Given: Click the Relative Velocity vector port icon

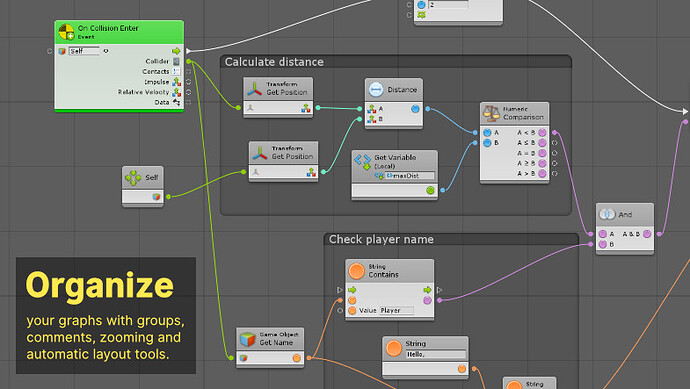Looking at the screenshot, I should point(176,92).
